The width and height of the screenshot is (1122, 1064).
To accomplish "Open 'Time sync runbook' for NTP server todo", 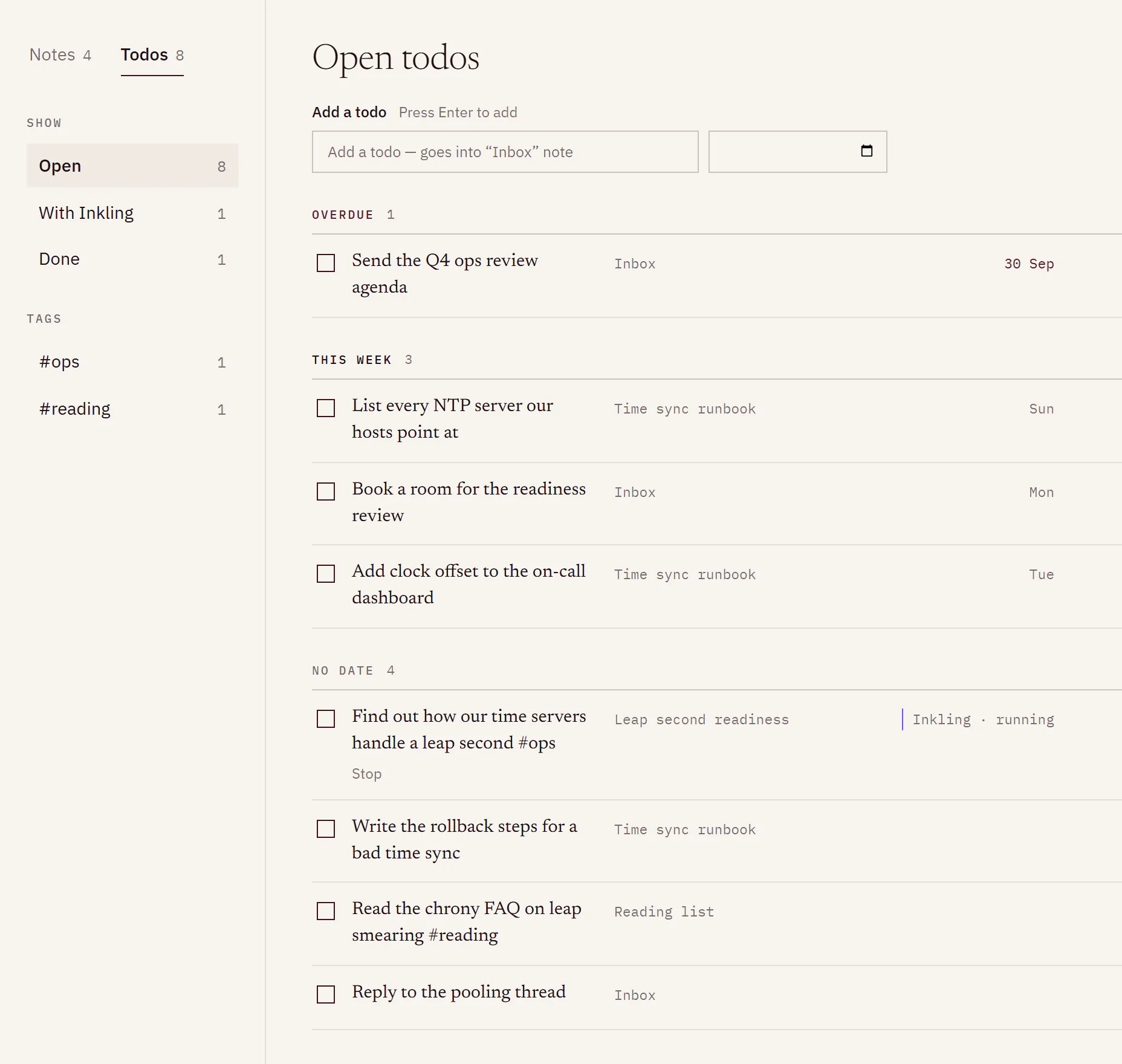I will [x=685, y=409].
